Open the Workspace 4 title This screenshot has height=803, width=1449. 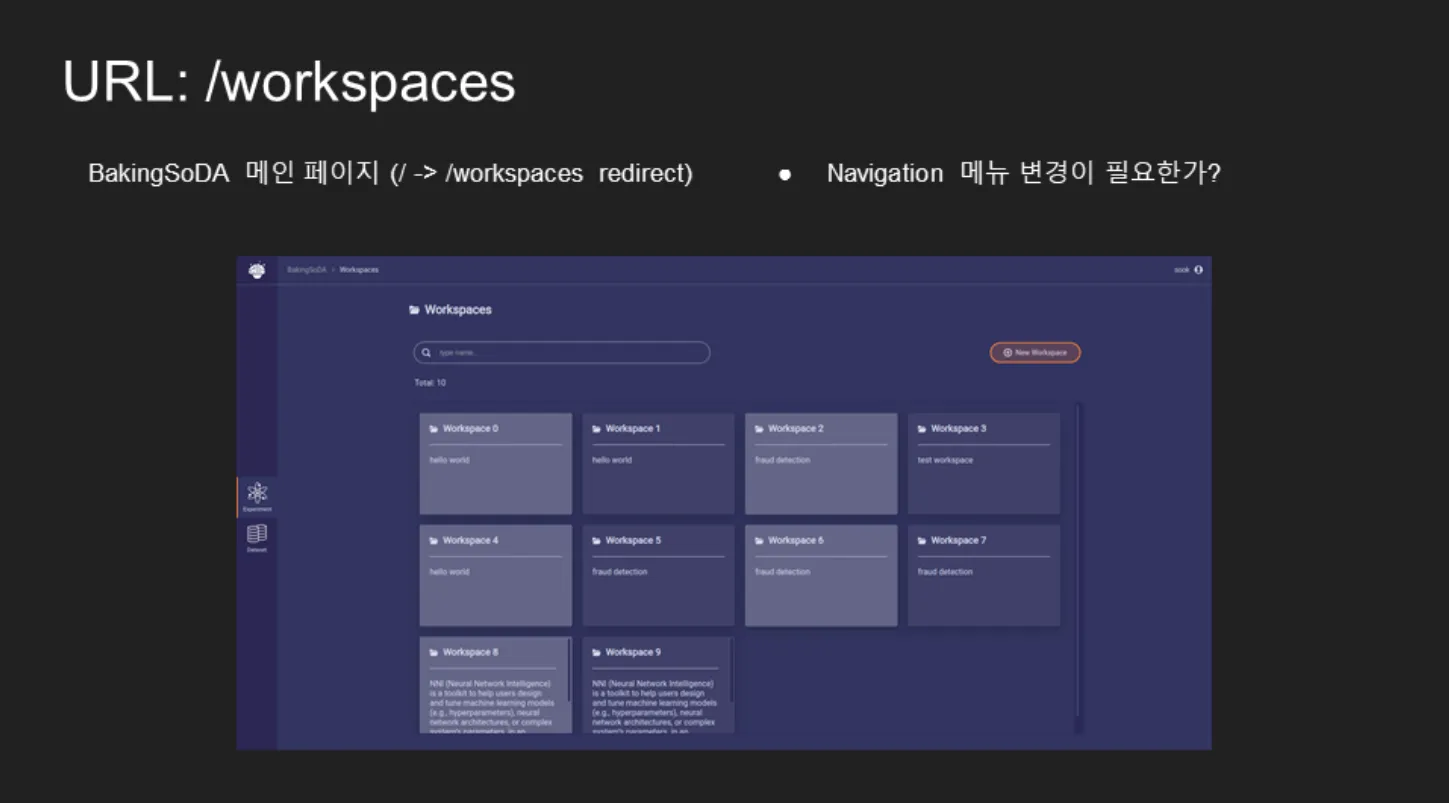pos(470,541)
